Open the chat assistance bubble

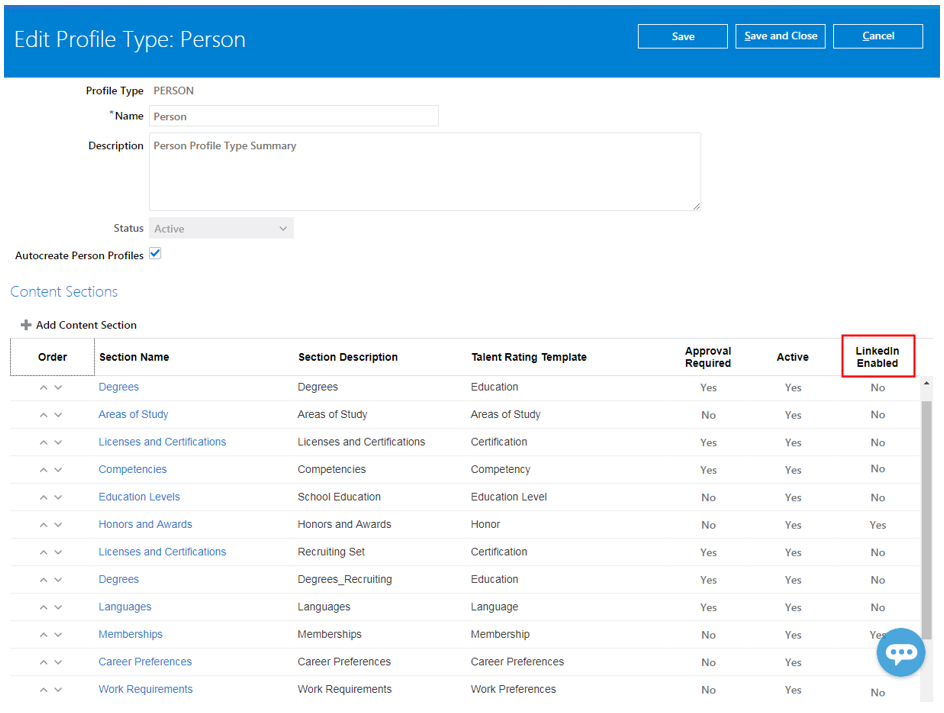(x=900, y=652)
